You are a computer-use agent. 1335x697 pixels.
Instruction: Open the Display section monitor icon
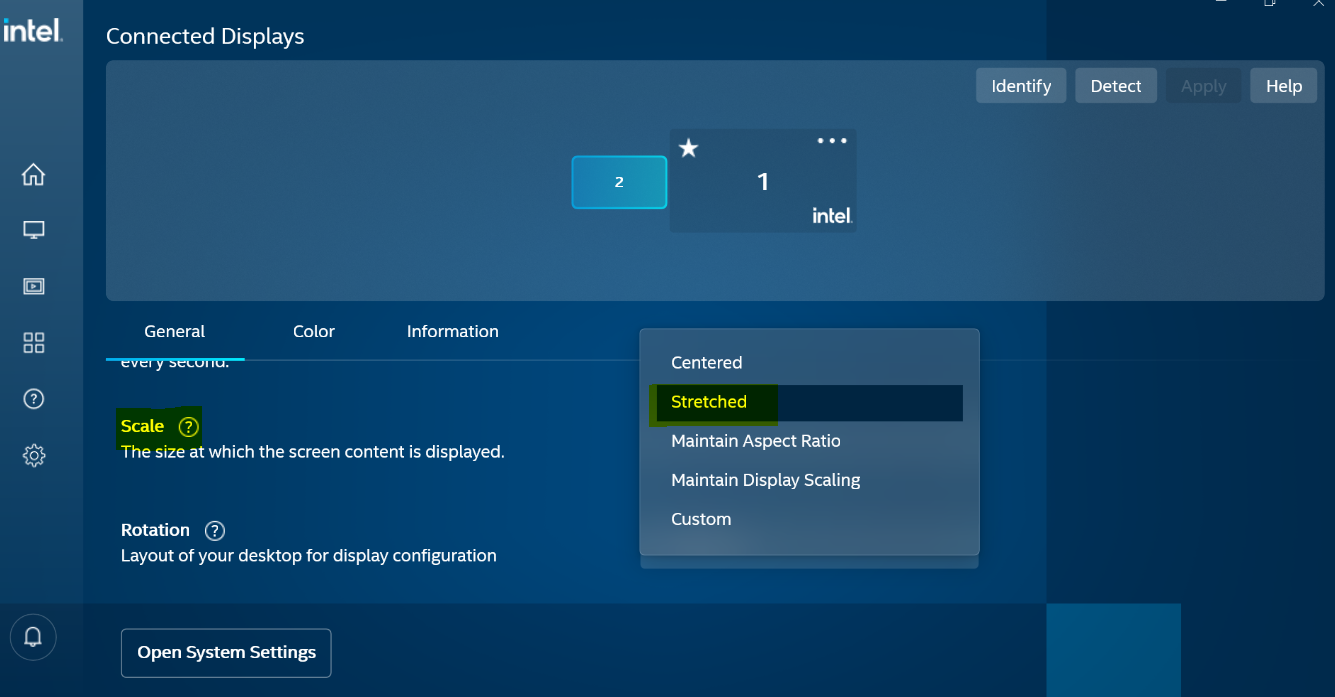(33, 230)
